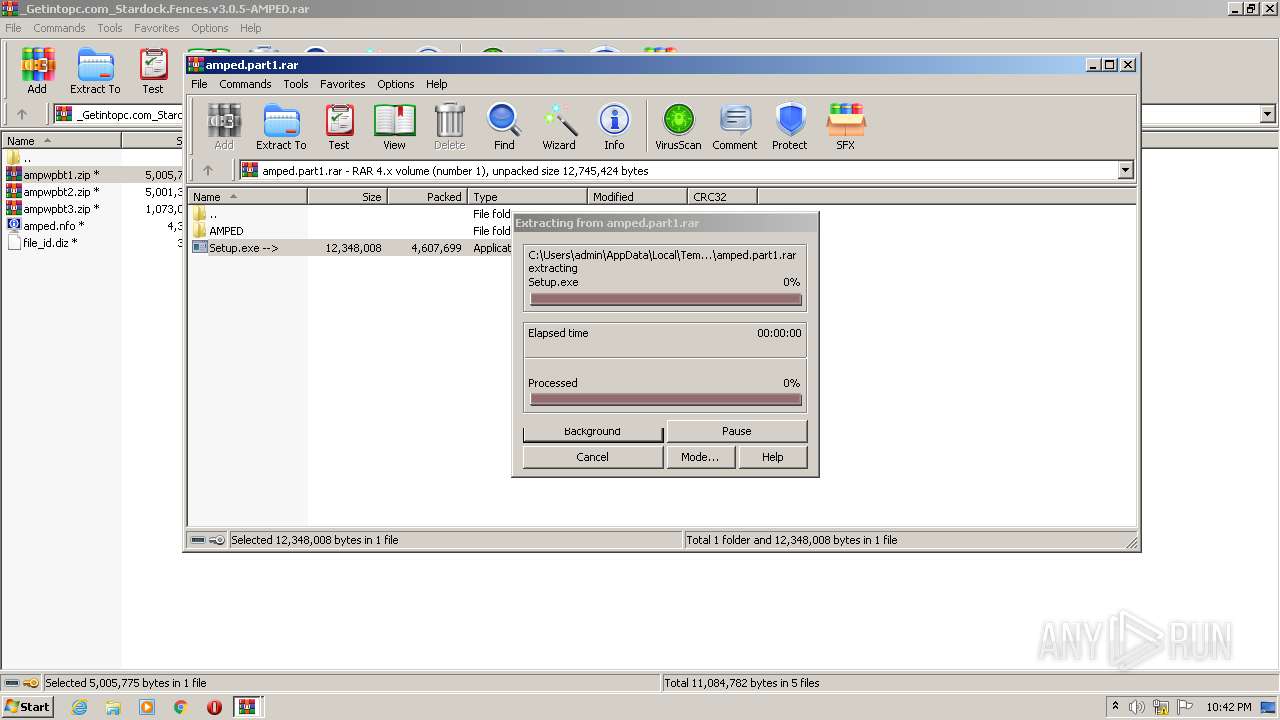Select ampwpbt3.zip in background window
This screenshot has width=1280, height=720.
pos(61,209)
